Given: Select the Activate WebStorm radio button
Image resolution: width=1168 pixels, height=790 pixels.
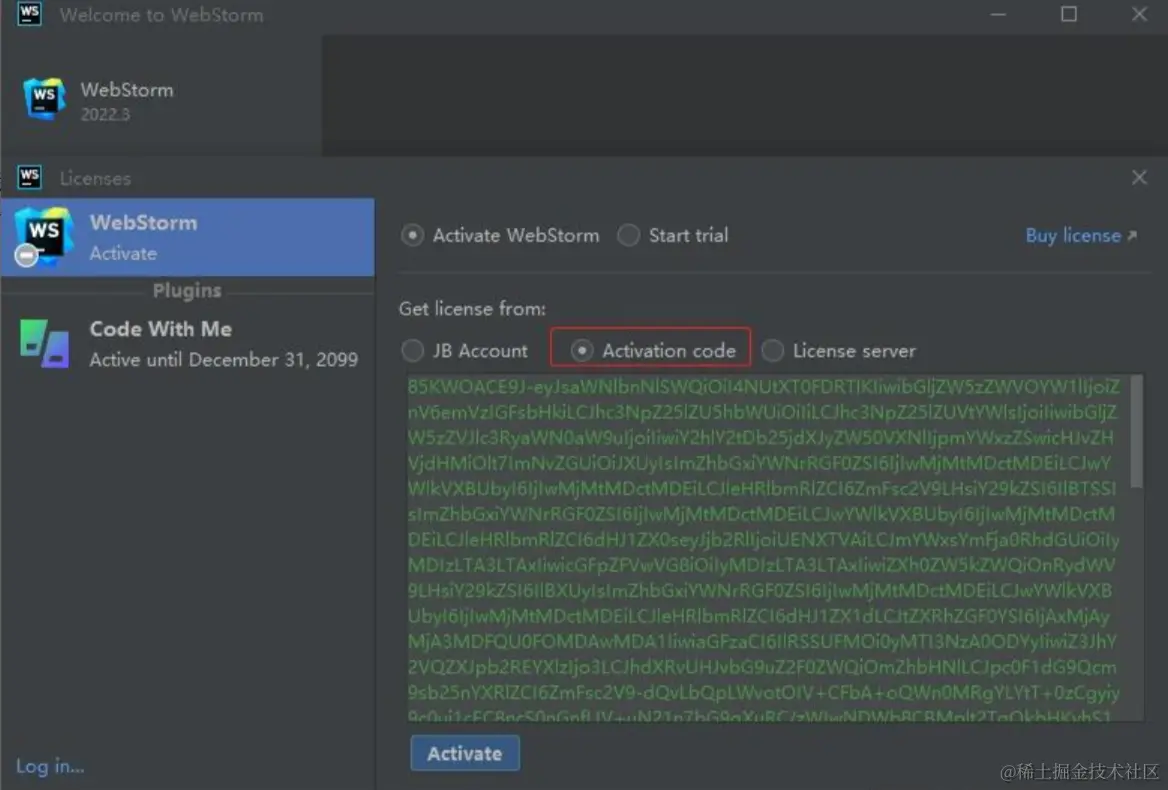Looking at the screenshot, I should click(x=412, y=235).
